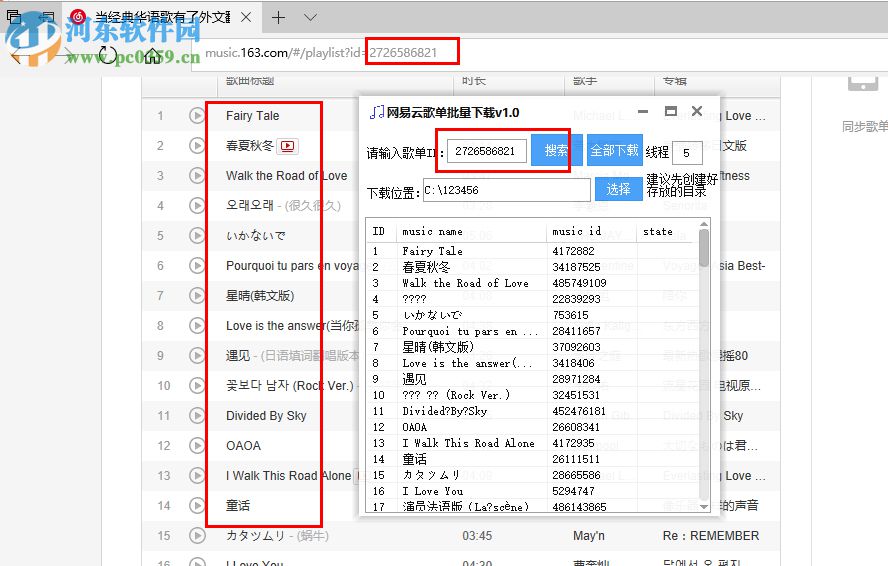Select the Fairy Tale row in downloader list

click(x=532, y=251)
